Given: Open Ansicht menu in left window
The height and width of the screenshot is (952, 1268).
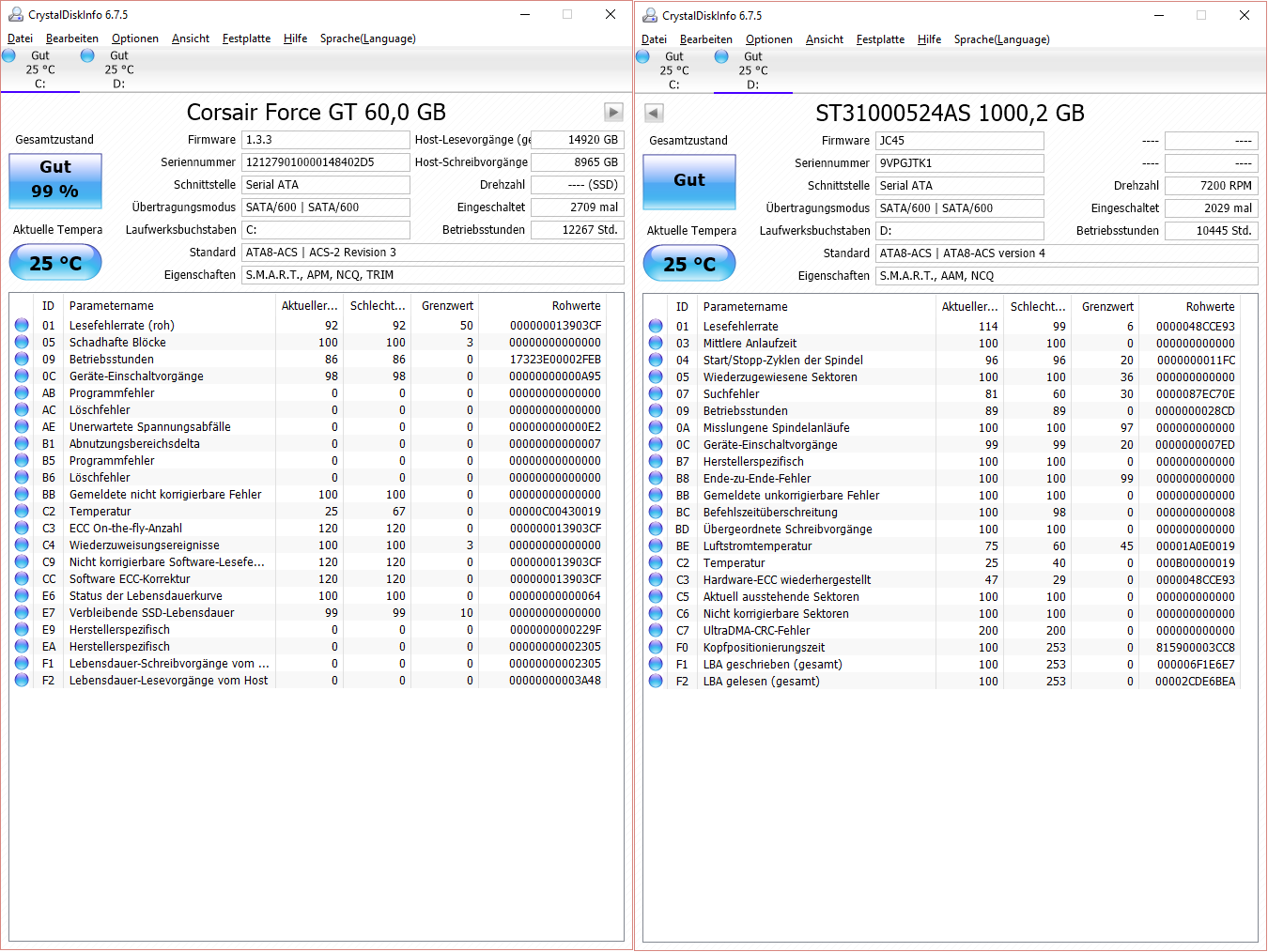Looking at the screenshot, I should point(191,38).
